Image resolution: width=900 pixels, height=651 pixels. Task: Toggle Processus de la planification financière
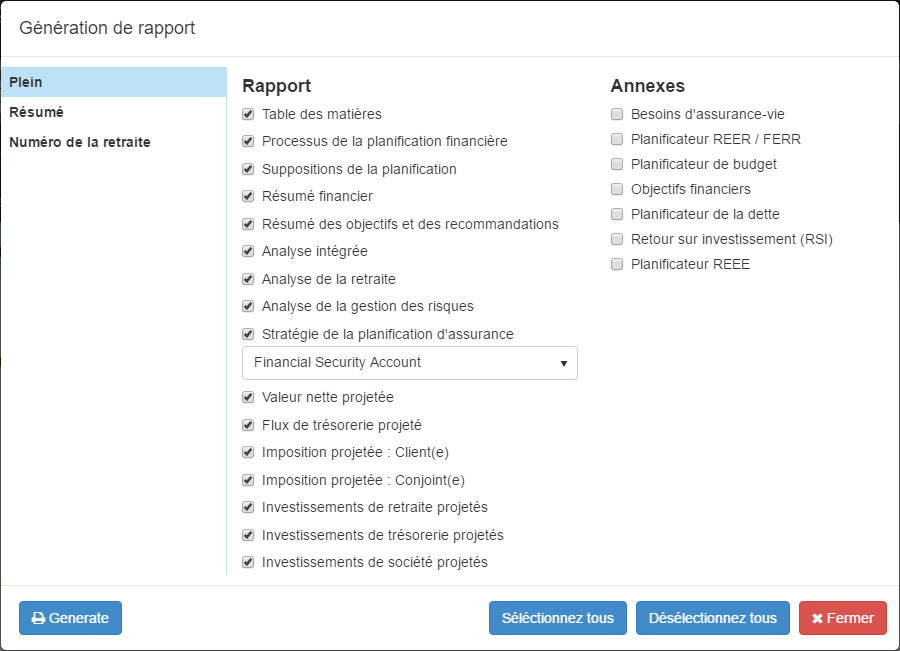[x=248, y=141]
